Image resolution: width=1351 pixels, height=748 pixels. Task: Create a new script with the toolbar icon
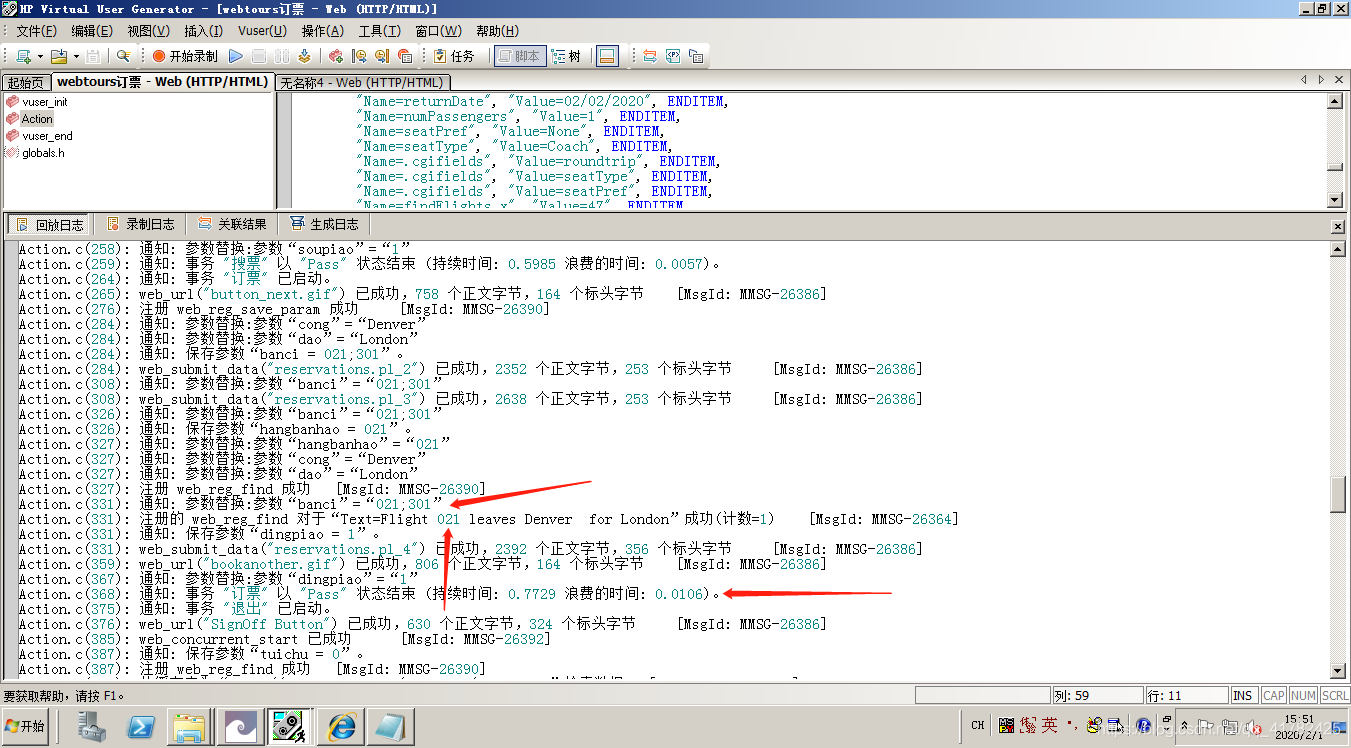point(22,56)
